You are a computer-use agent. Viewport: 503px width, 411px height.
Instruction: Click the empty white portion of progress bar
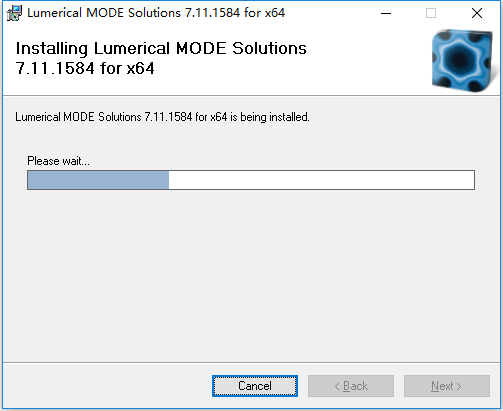(321, 180)
